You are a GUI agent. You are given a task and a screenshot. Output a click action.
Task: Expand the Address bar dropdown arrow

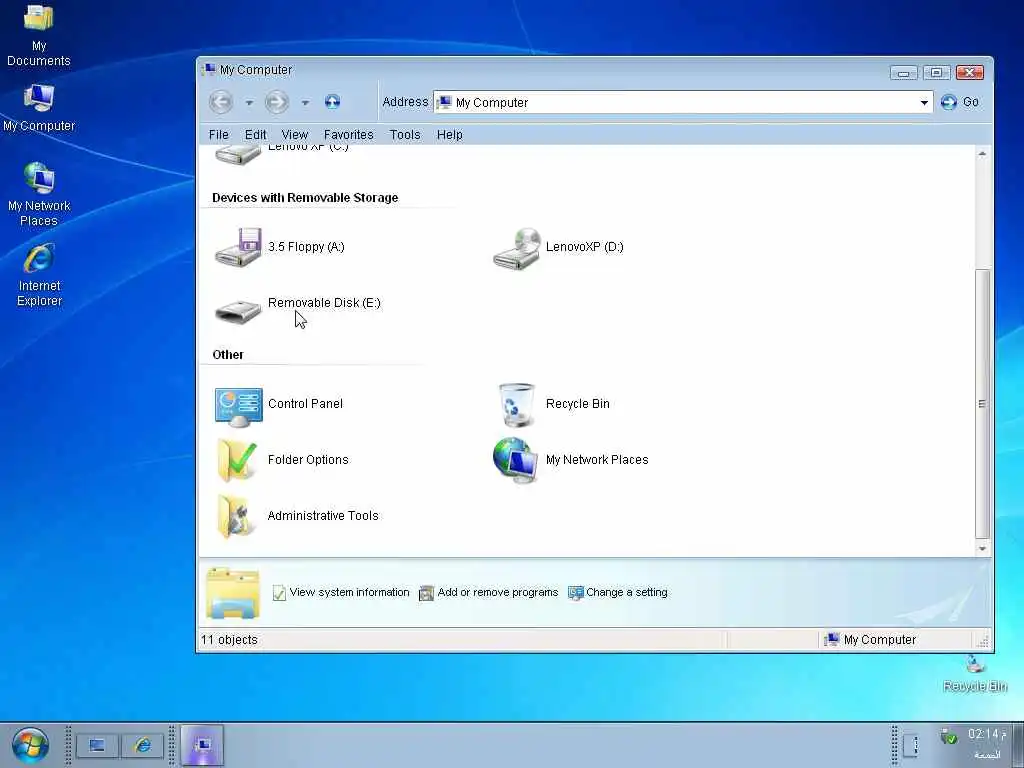(x=923, y=103)
